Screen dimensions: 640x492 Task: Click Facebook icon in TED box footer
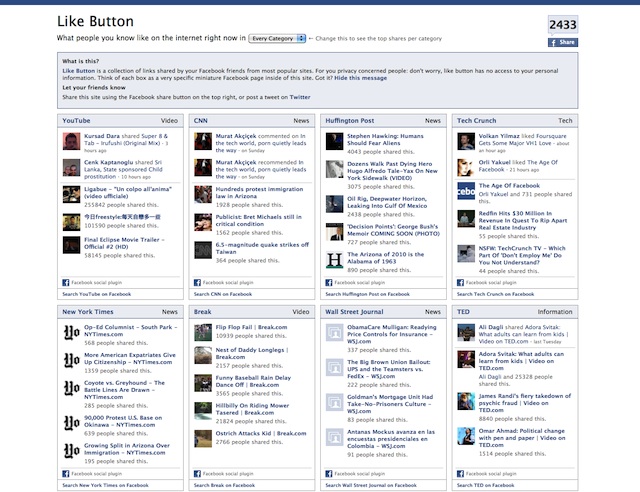[x=460, y=474]
